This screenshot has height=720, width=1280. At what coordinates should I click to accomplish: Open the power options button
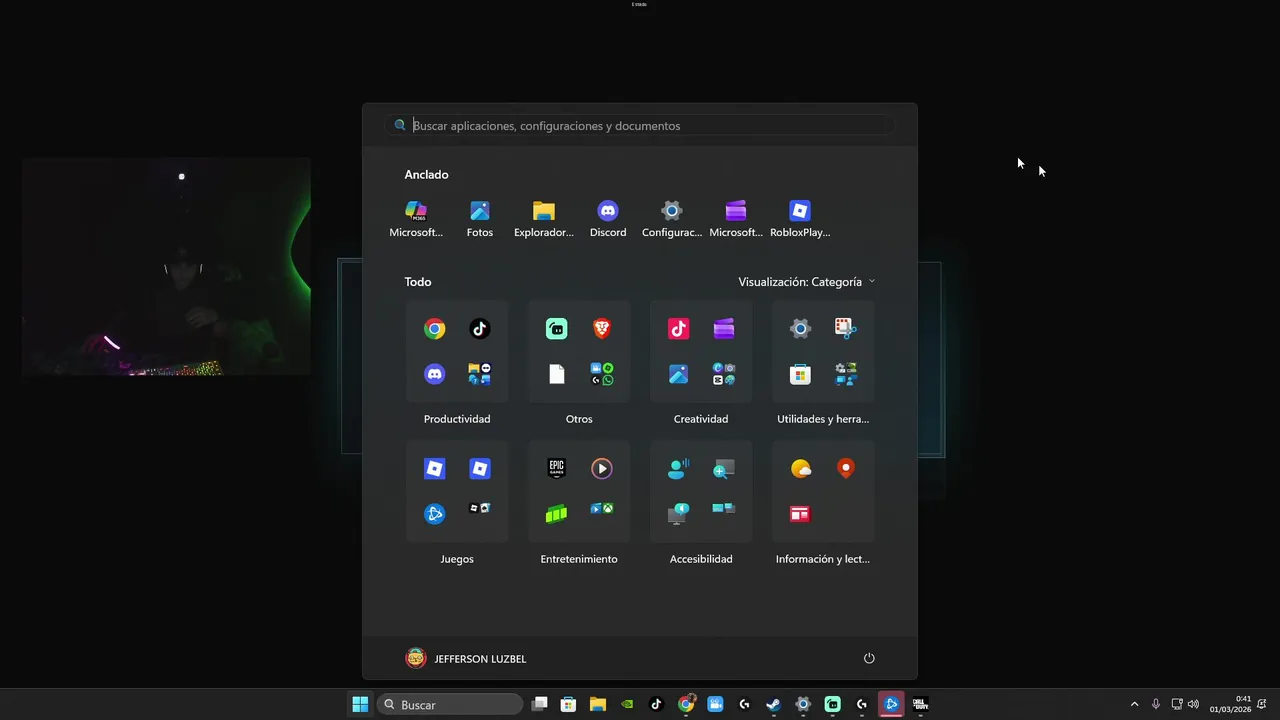tap(869, 658)
